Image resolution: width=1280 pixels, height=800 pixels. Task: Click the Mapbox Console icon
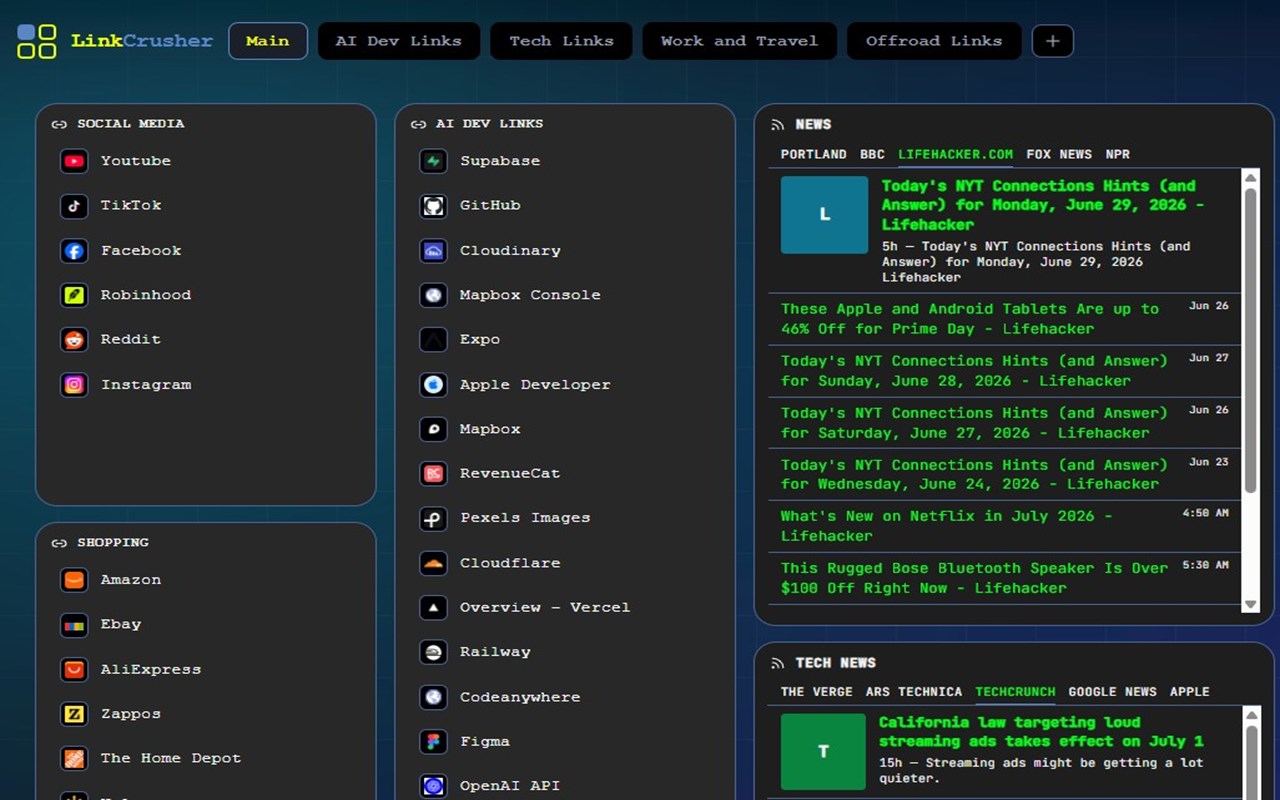(433, 295)
